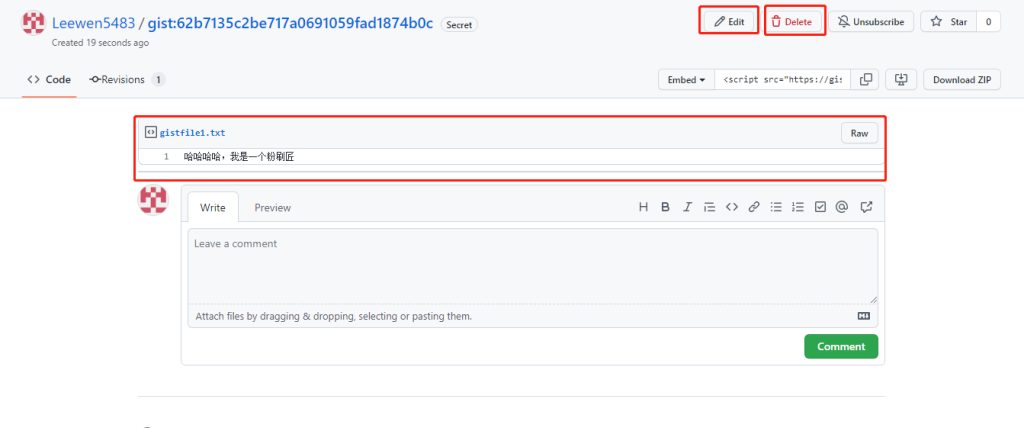The image size is (1024, 428).
Task: Switch to the Preview tab
Action: coord(272,207)
